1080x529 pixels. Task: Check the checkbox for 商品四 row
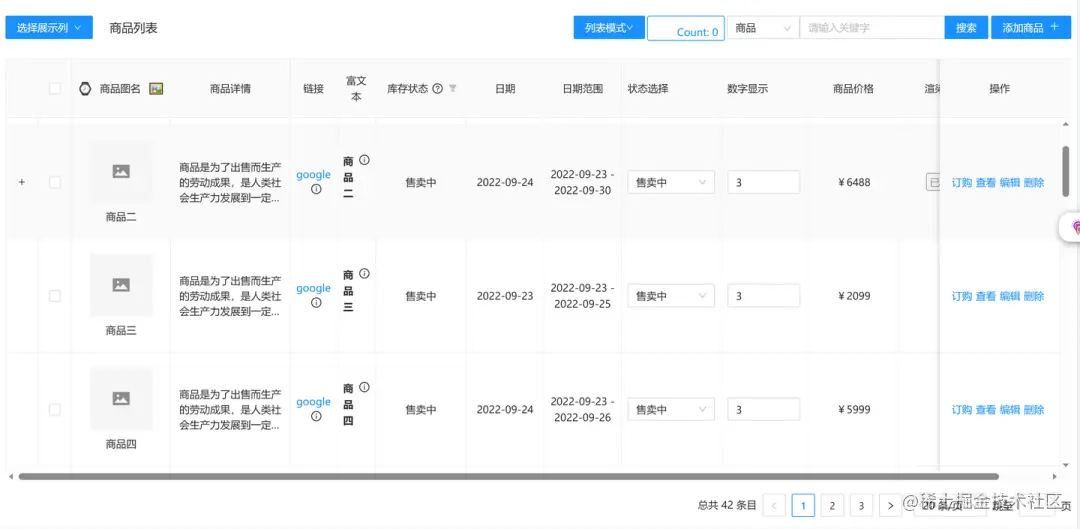click(x=55, y=410)
